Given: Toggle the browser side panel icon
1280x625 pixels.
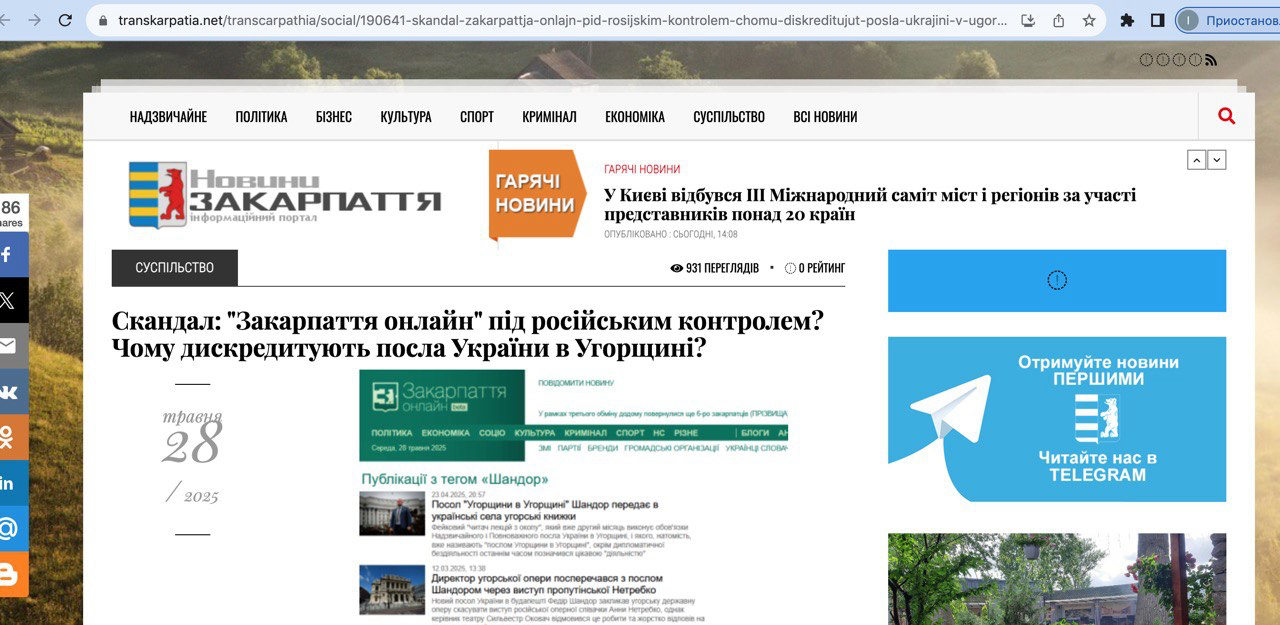Looking at the screenshot, I should (1157, 20).
